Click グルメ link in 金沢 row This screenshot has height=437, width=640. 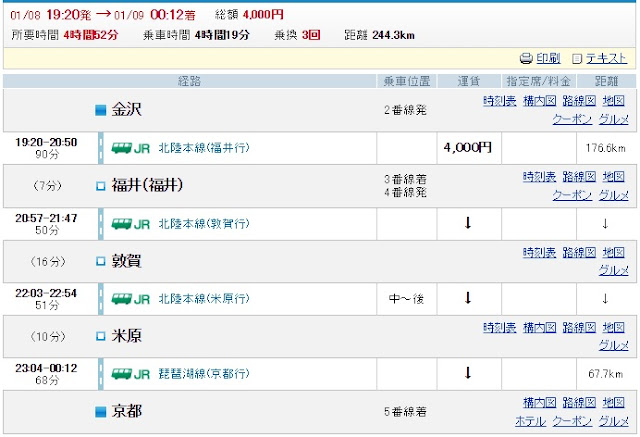(x=613, y=119)
